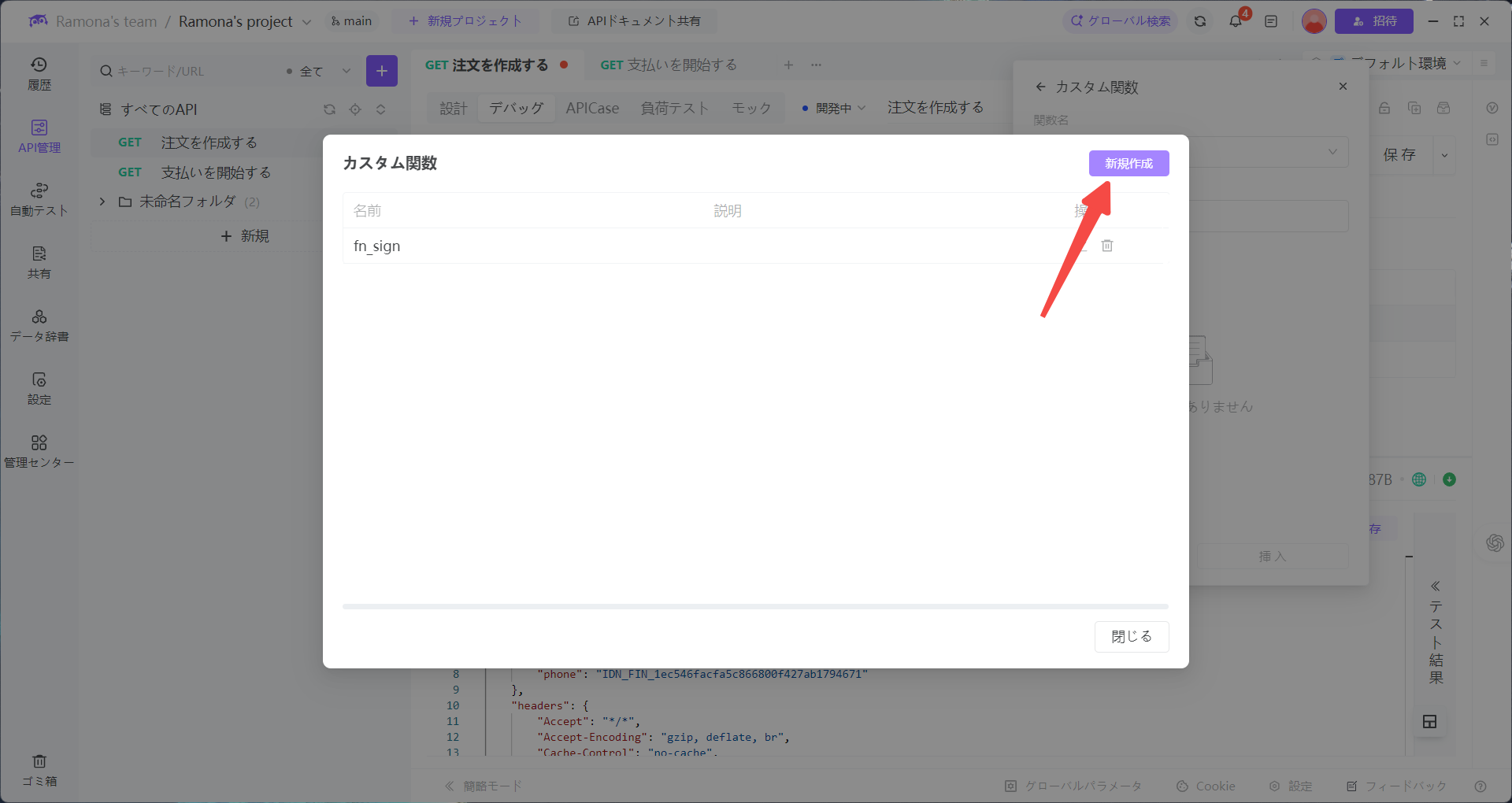This screenshot has height=803, width=1512.
Task: Select the GET 注文を作成する request tab
Action: pyautogui.click(x=496, y=65)
